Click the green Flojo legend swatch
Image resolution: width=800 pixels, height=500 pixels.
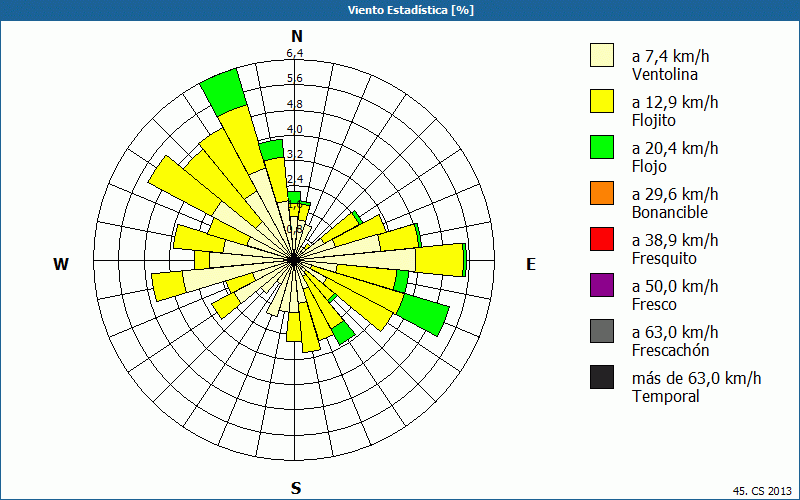coord(602,147)
